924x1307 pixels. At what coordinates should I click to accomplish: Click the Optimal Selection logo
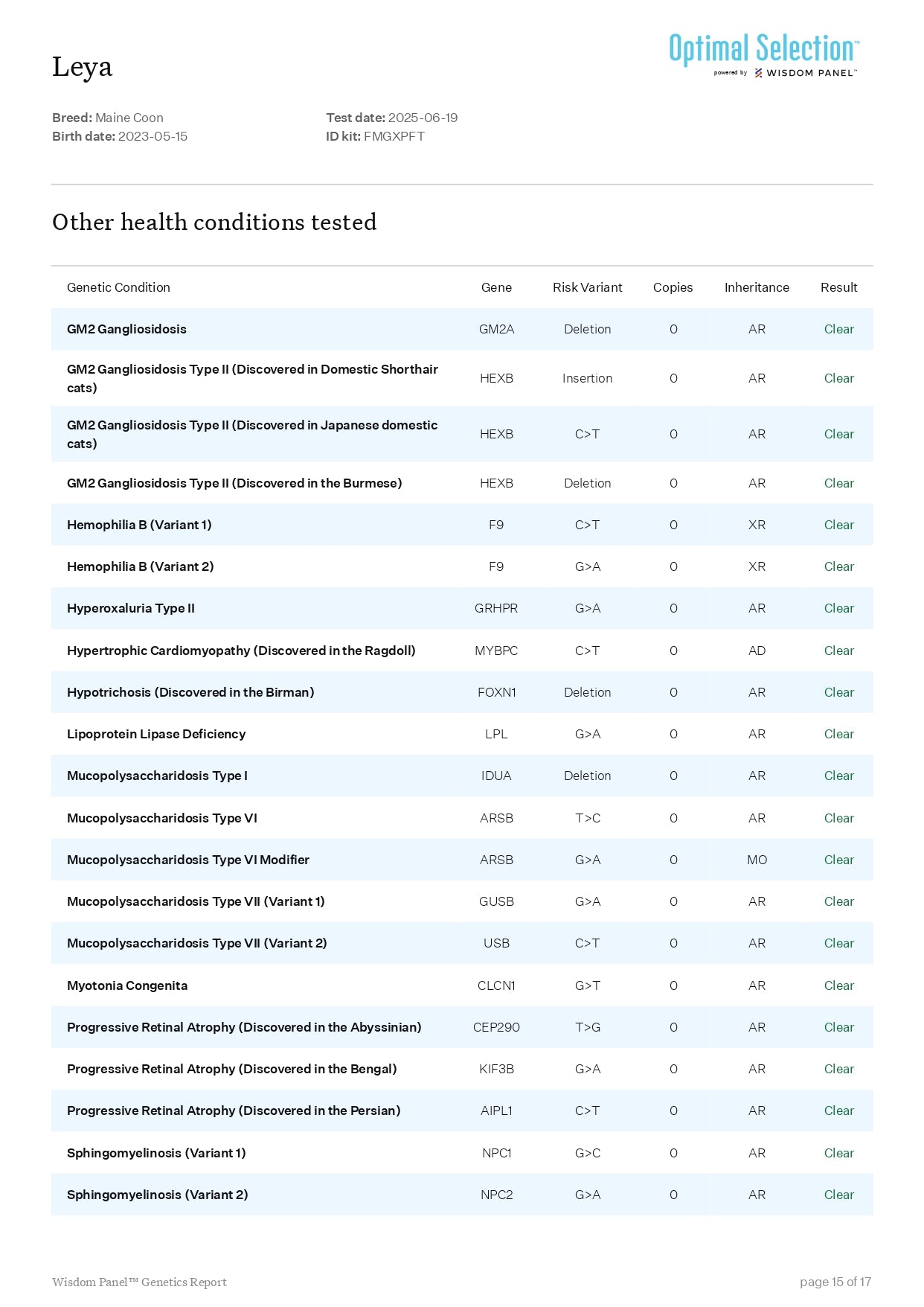click(x=763, y=49)
